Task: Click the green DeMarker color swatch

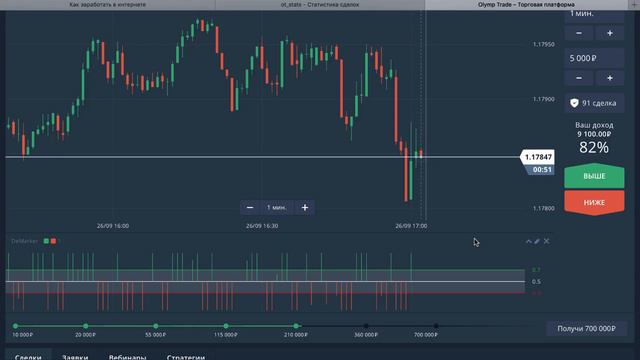Action: 46,241
